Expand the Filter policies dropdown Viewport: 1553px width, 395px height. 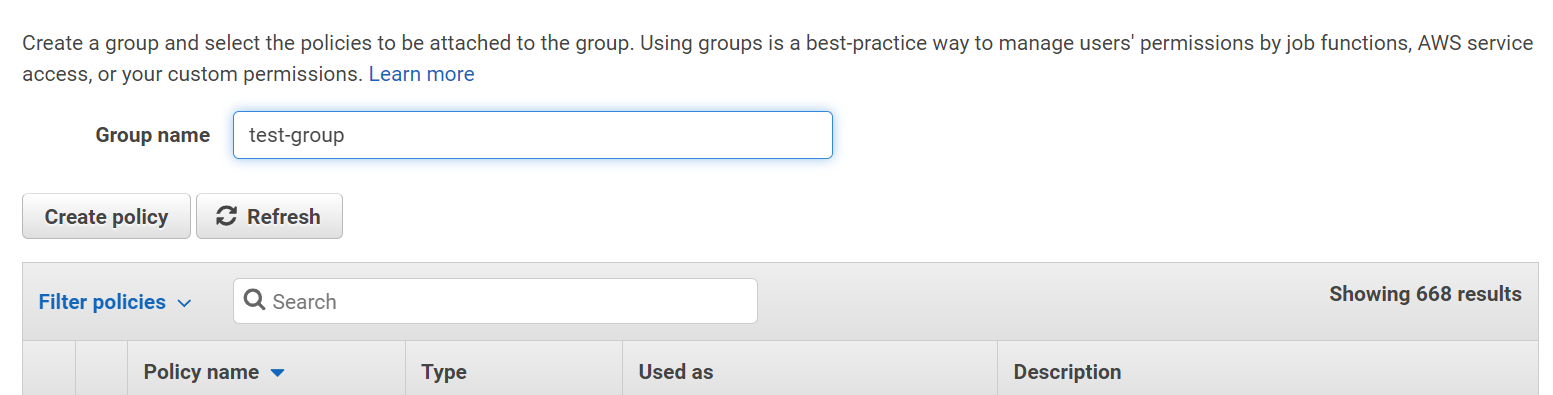(115, 302)
